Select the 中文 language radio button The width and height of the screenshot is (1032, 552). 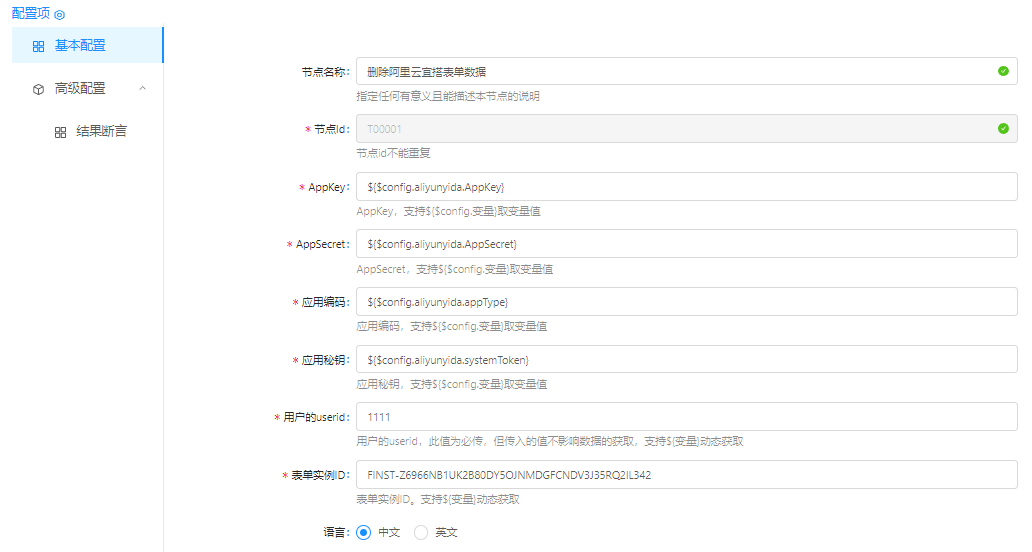[x=363, y=532]
